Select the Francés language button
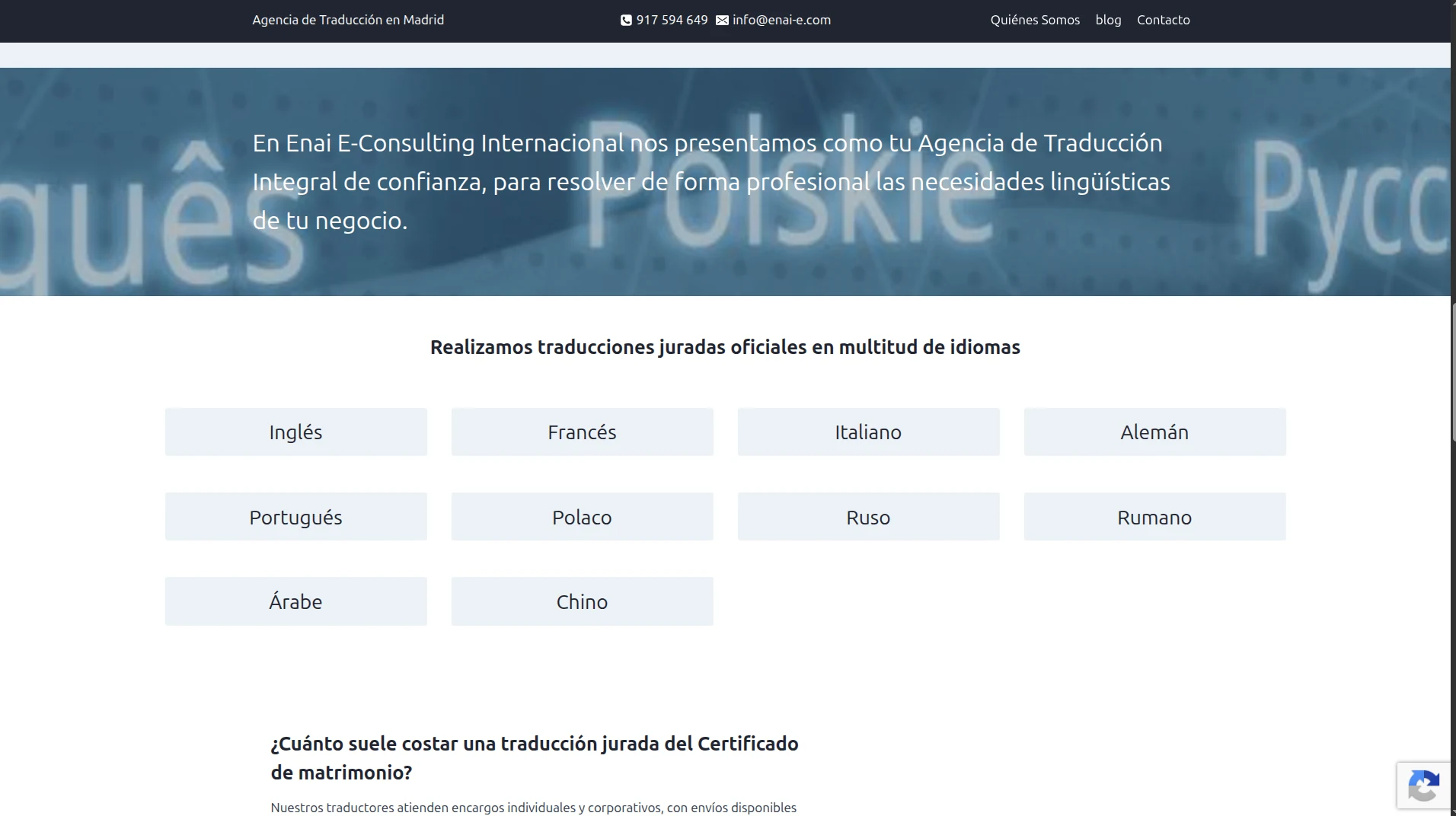Viewport: 1456px width, 816px height. [x=583, y=432]
